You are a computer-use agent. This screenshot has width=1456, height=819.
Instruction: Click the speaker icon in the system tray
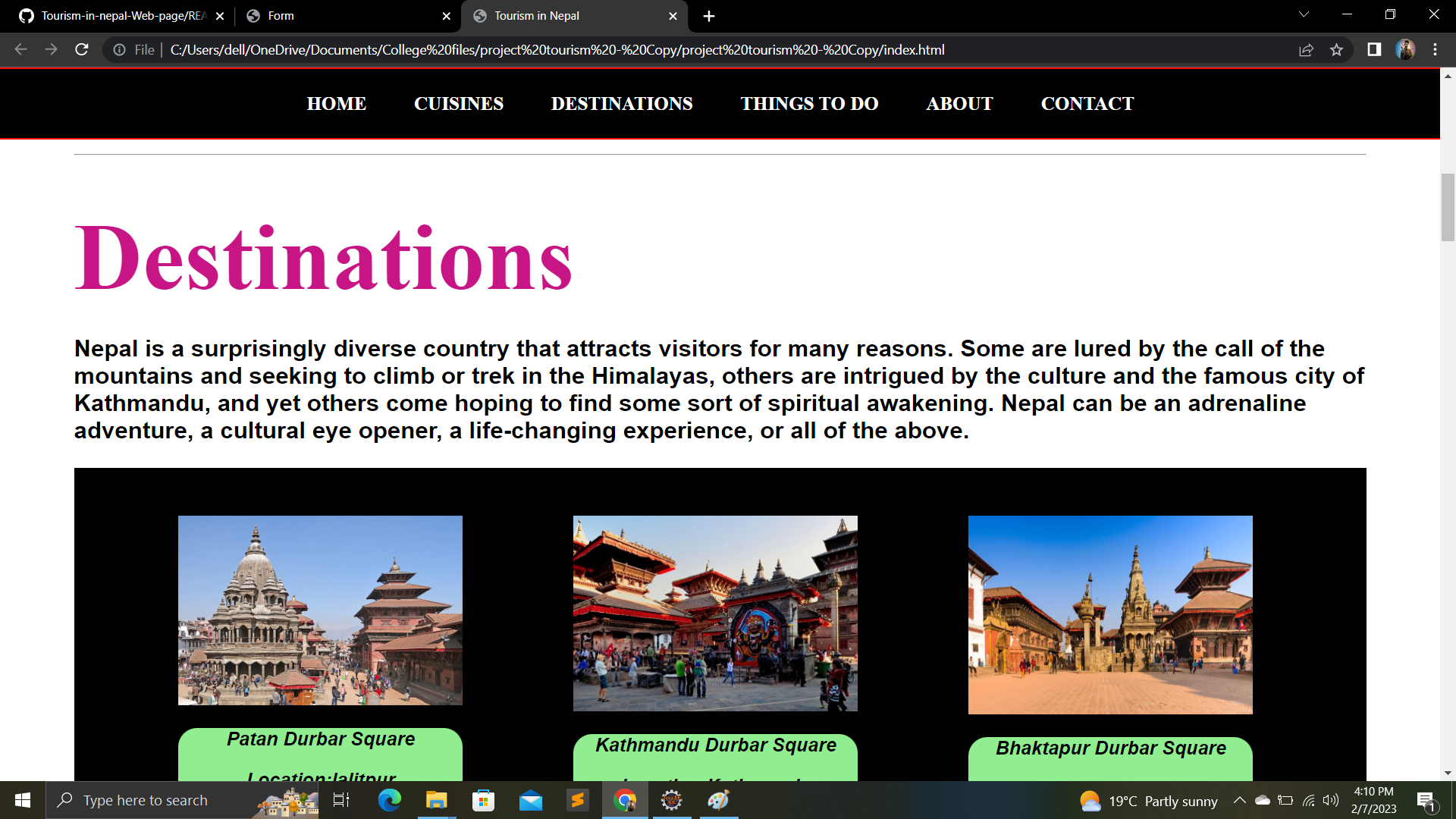1332,800
